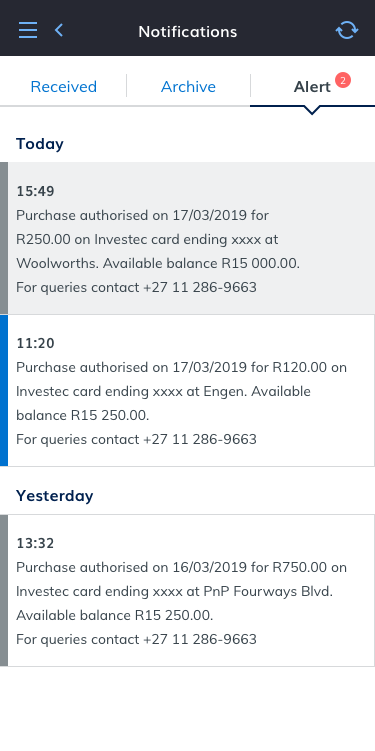Go back using the chevron arrow

tap(58, 30)
